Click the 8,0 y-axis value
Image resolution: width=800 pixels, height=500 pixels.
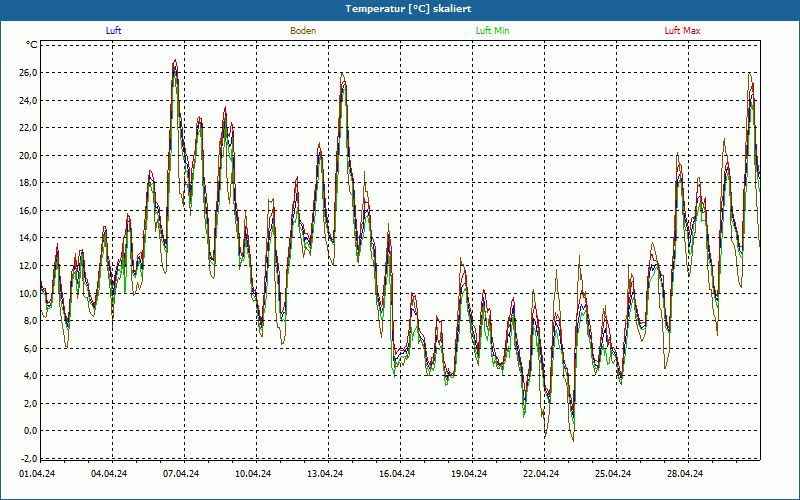point(31,321)
